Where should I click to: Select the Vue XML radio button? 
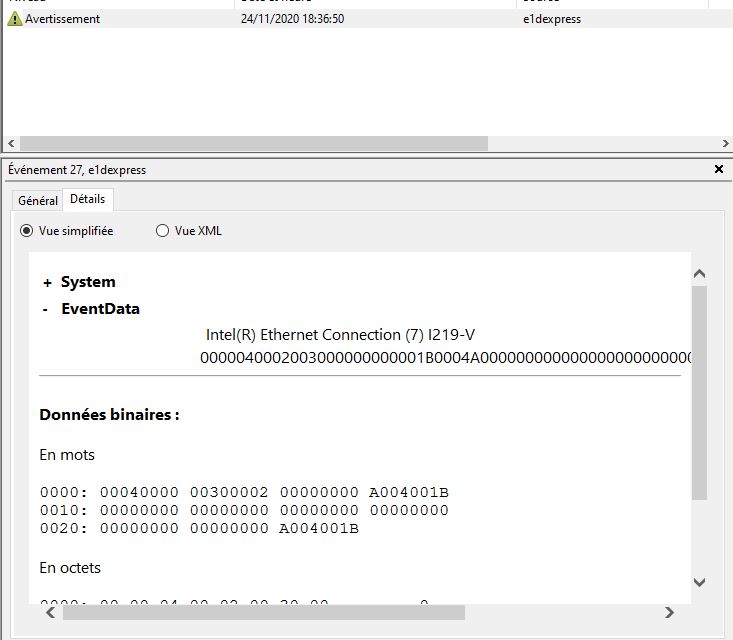[162, 231]
